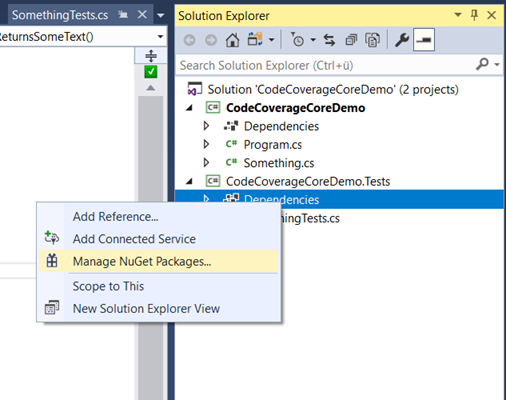Switch views using the Solutions and Folders icon
The height and width of the screenshot is (400, 506).
click(255, 40)
